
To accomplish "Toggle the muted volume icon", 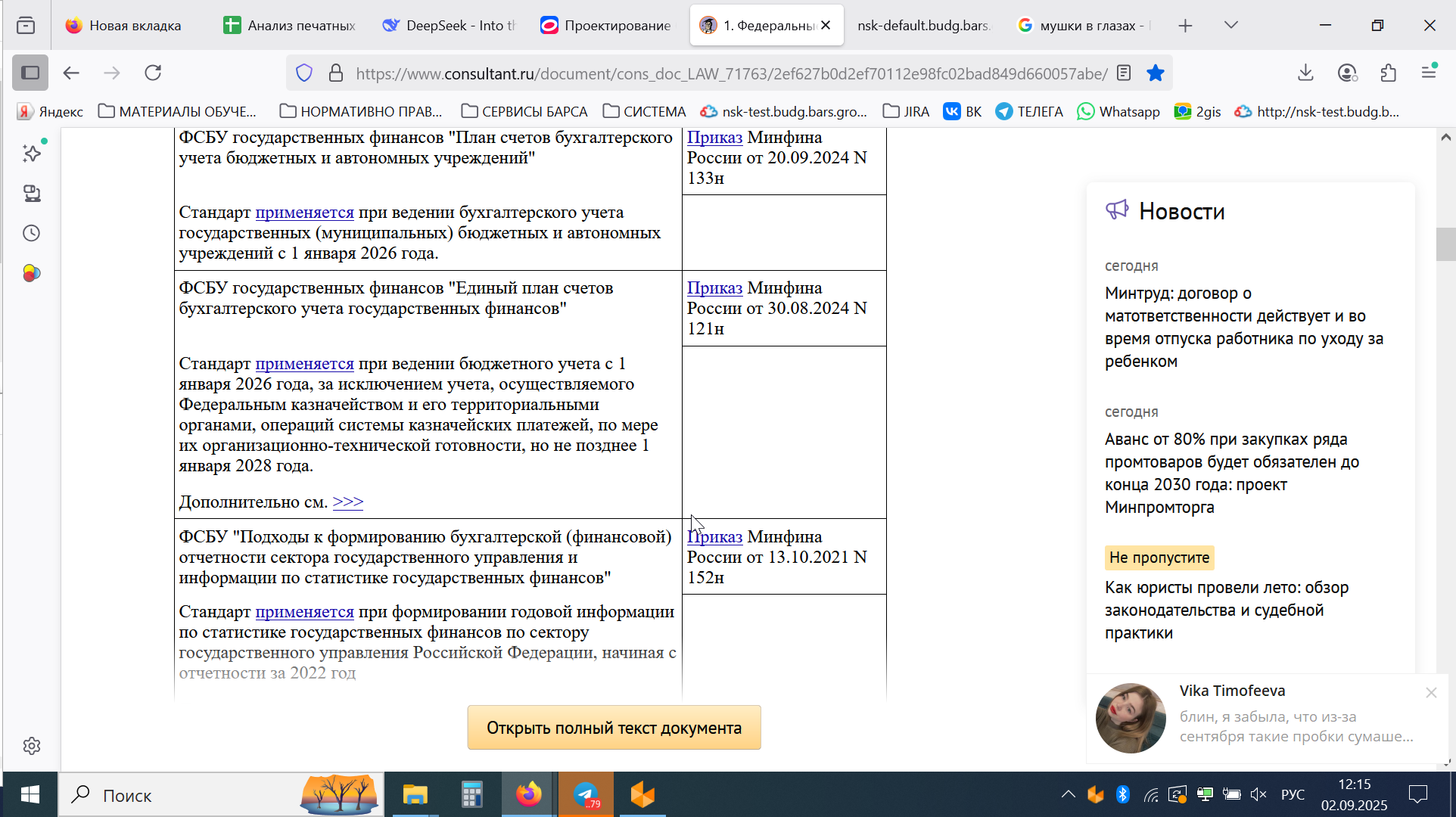I will click(1258, 794).
